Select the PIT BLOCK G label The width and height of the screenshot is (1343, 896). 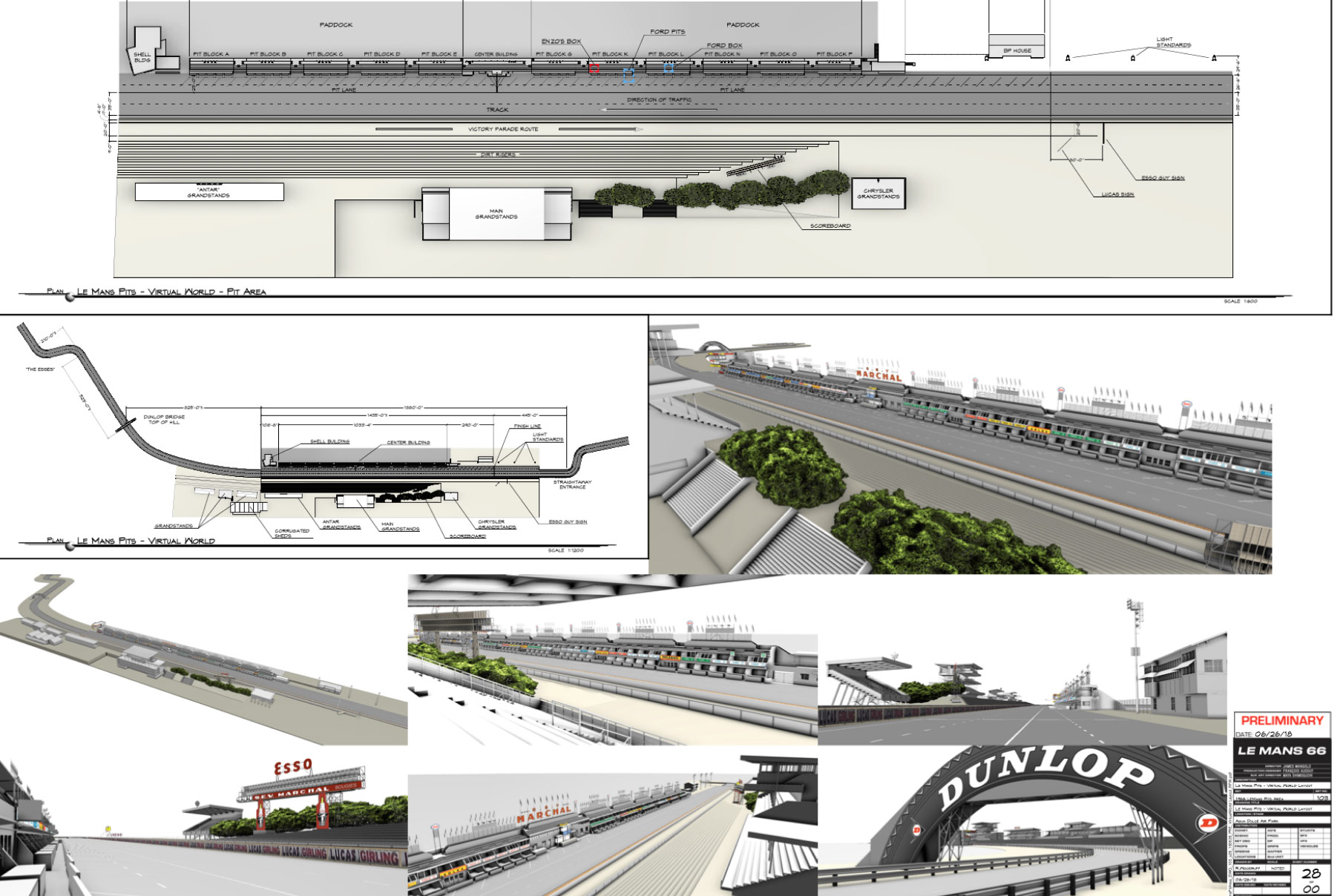(554, 54)
